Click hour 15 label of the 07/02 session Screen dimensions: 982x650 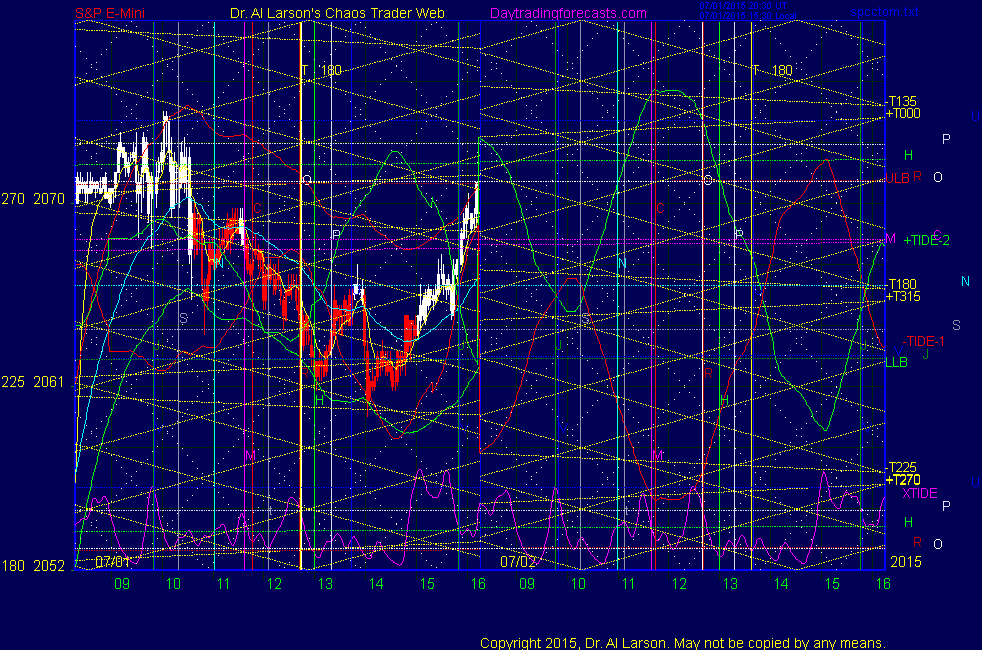click(x=832, y=584)
